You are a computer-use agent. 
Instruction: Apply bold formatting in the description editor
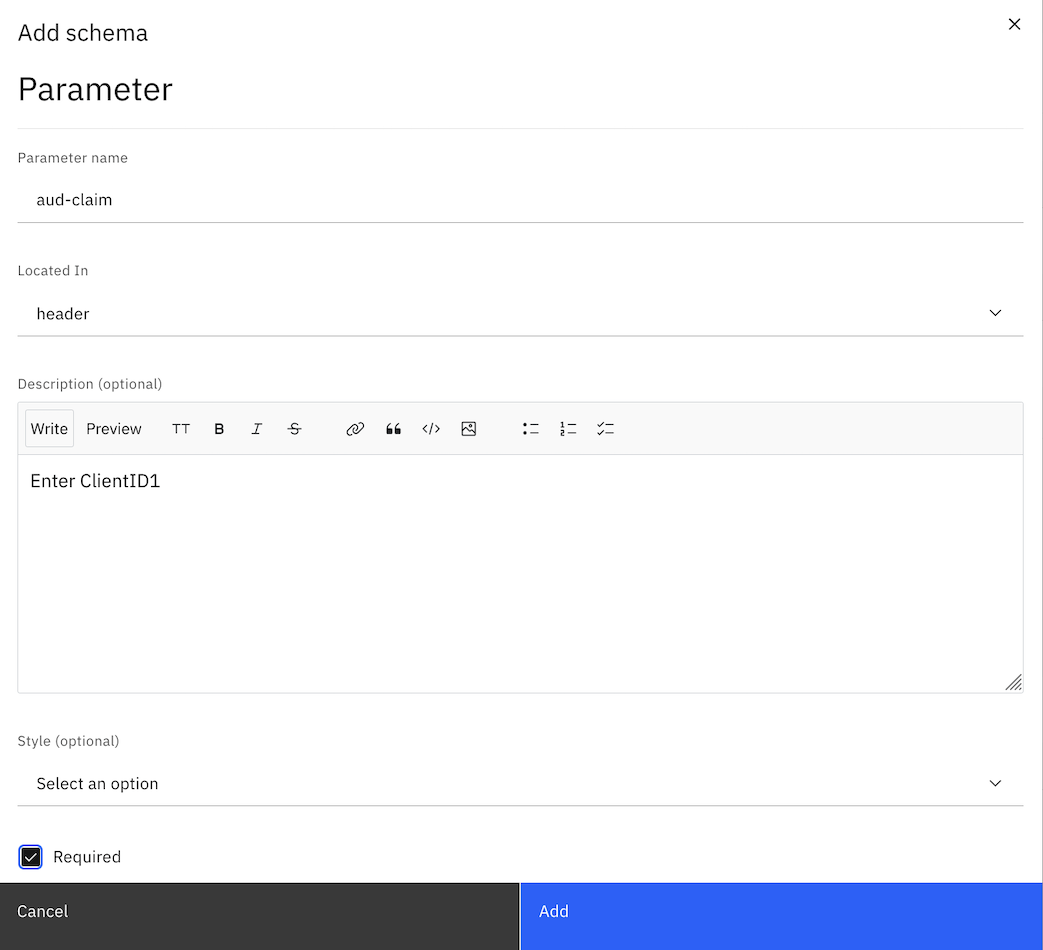pos(219,428)
